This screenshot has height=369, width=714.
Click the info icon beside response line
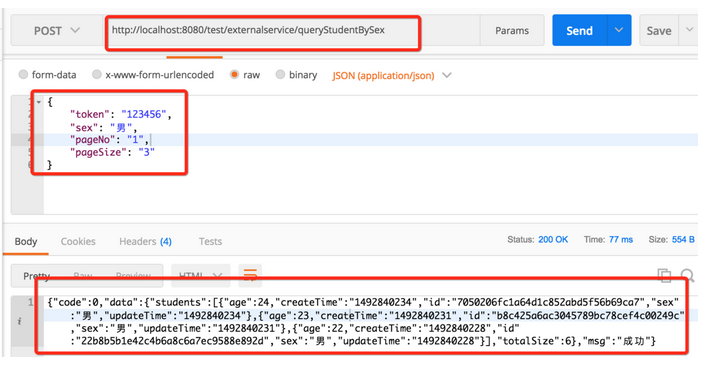(x=20, y=322)
